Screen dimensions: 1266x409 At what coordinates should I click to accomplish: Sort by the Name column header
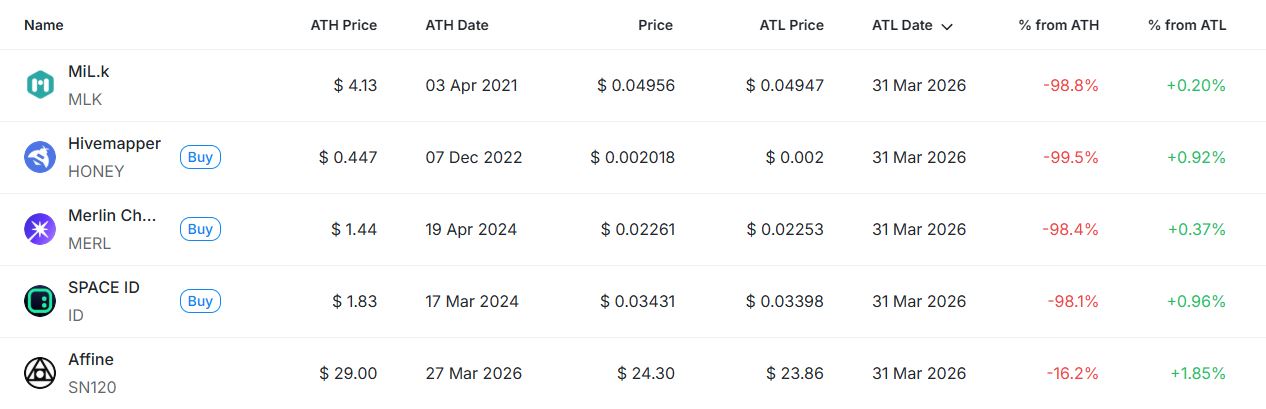click(43, 25)
